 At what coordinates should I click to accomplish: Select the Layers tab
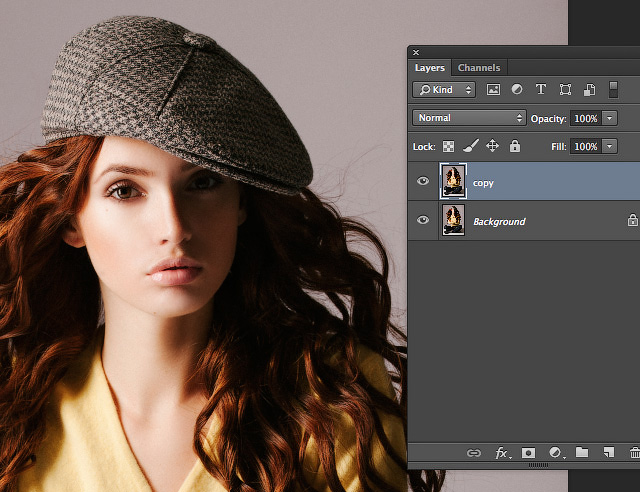tap(430, 68)
